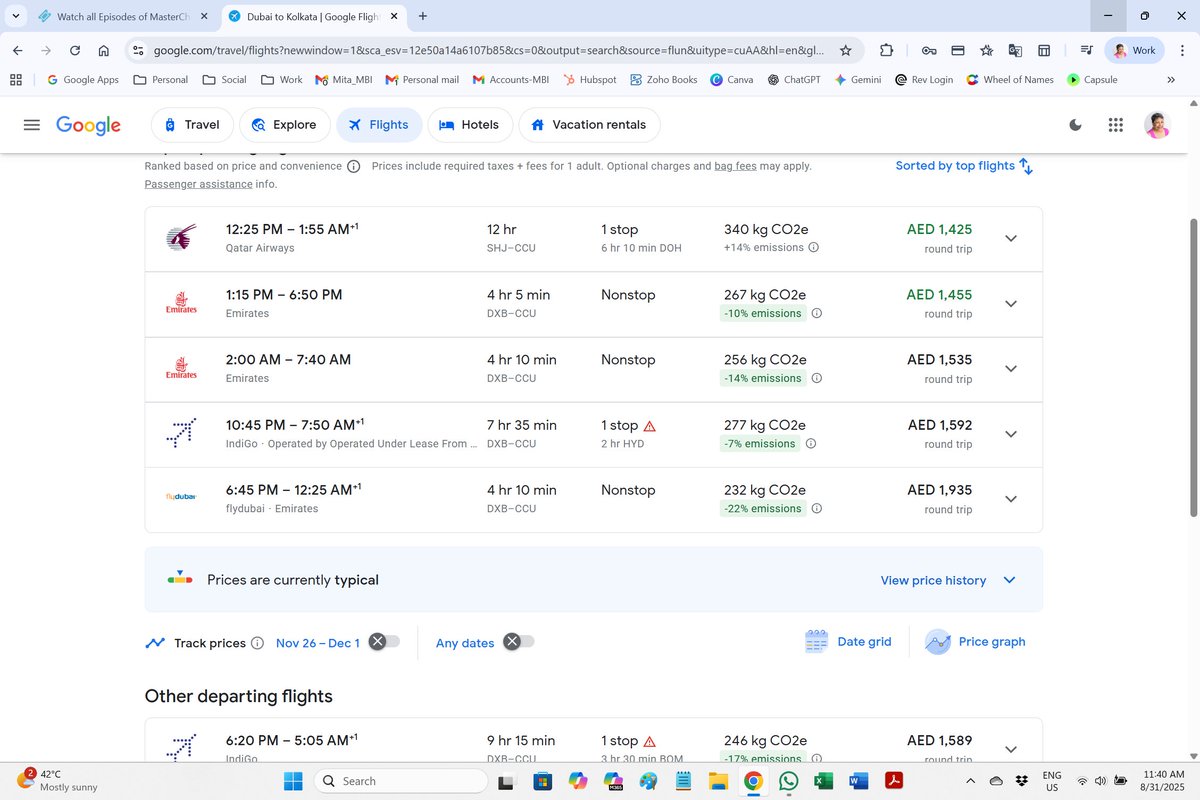Screen dimensions: 1200x800
Task: Switch to the Hotels tab
Action: [470, 125]
